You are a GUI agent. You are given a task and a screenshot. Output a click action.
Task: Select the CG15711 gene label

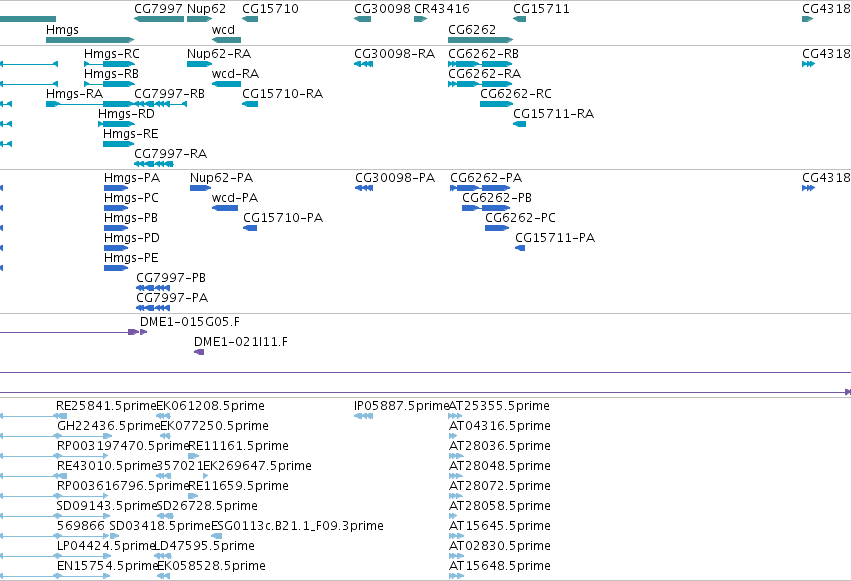click(541, 9)
